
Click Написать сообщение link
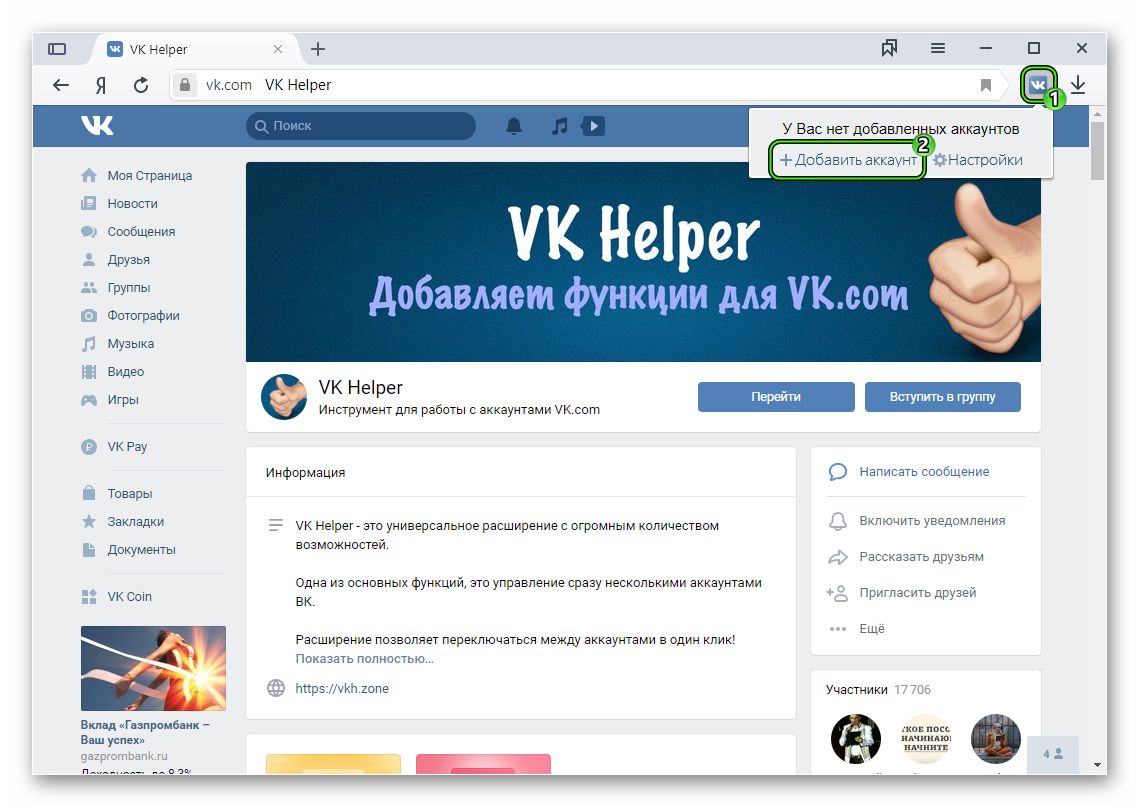coord(924,472)
